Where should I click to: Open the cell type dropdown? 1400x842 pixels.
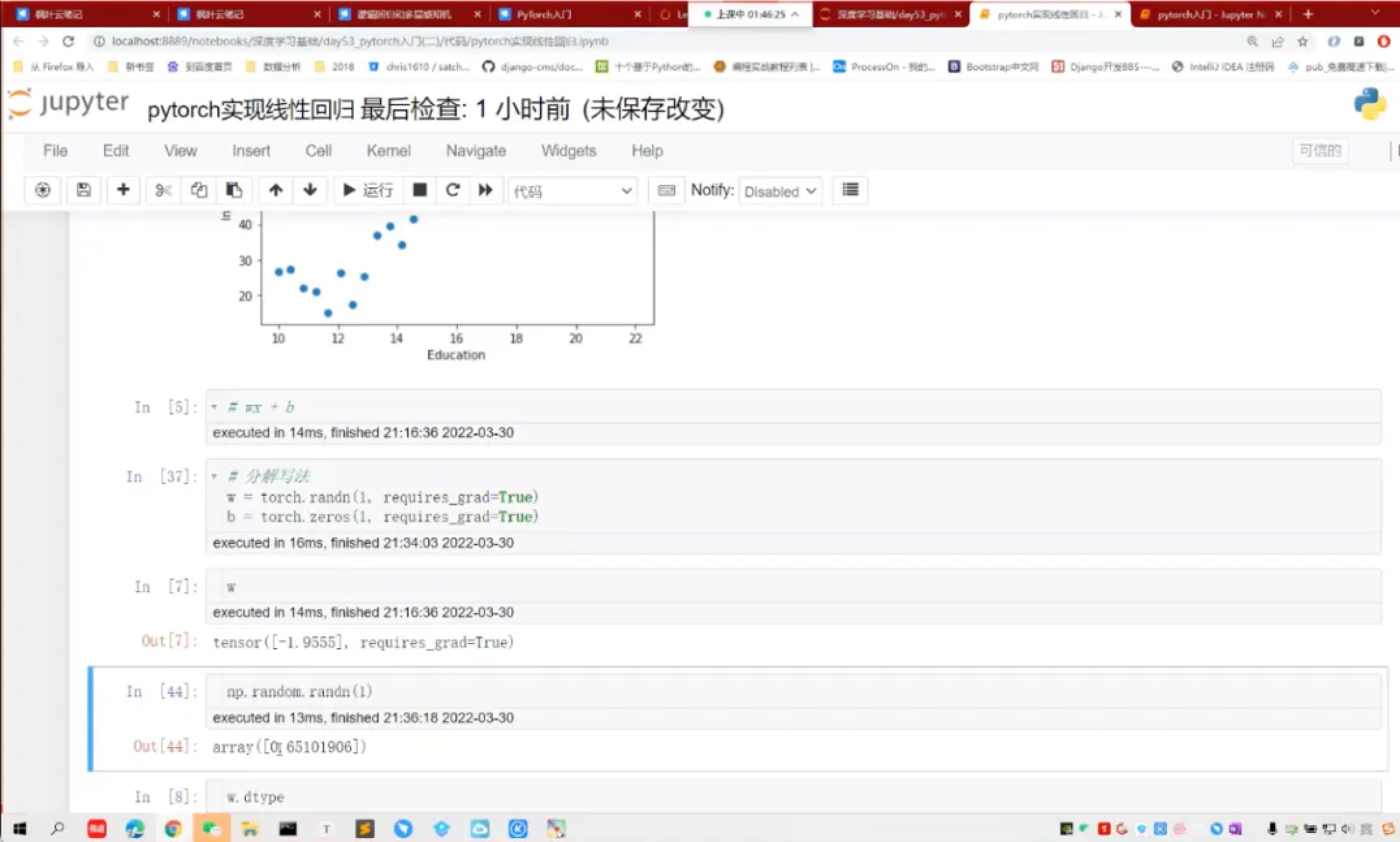572,191
